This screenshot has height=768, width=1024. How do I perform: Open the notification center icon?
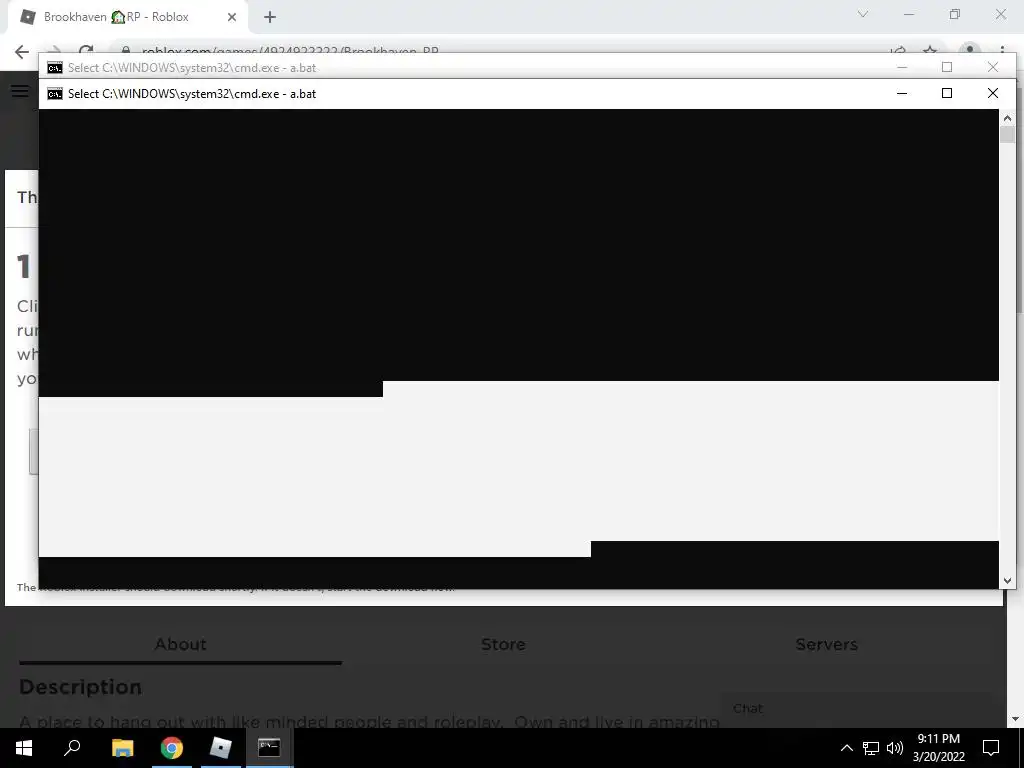[x=991, y=748]
